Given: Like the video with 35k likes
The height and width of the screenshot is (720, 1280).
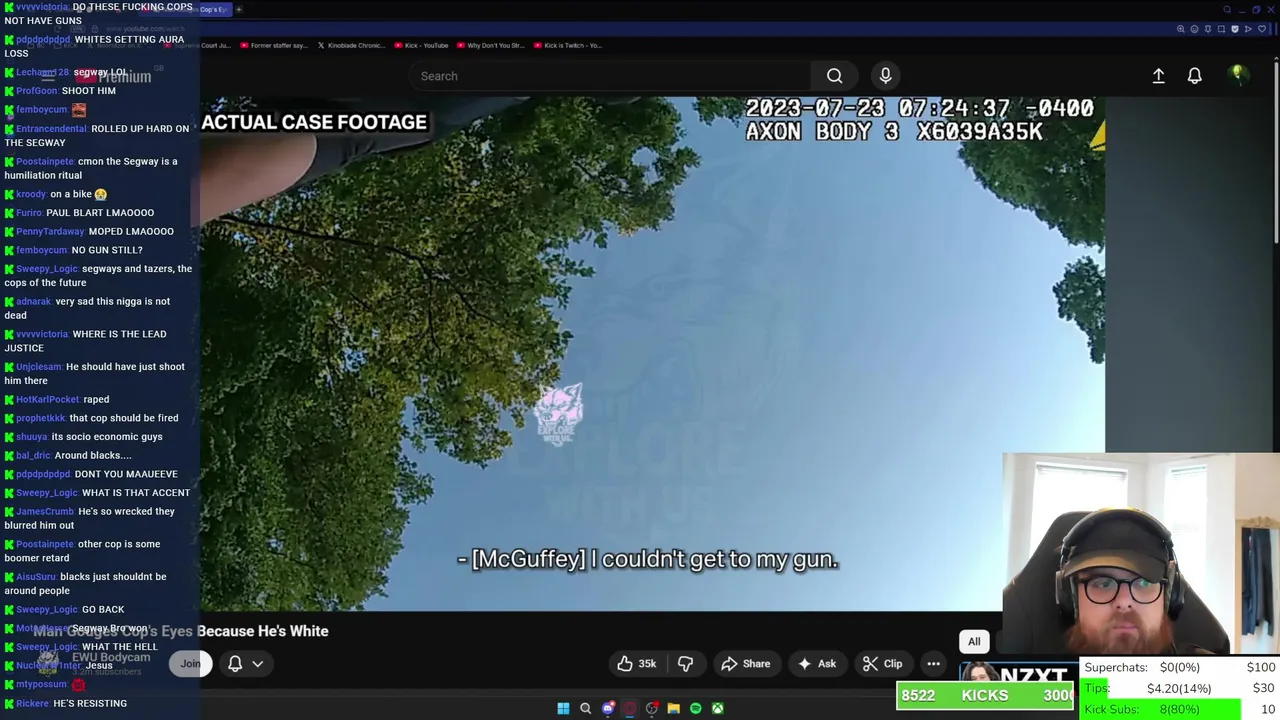Looking at the screenshot, I should point(637,664).
